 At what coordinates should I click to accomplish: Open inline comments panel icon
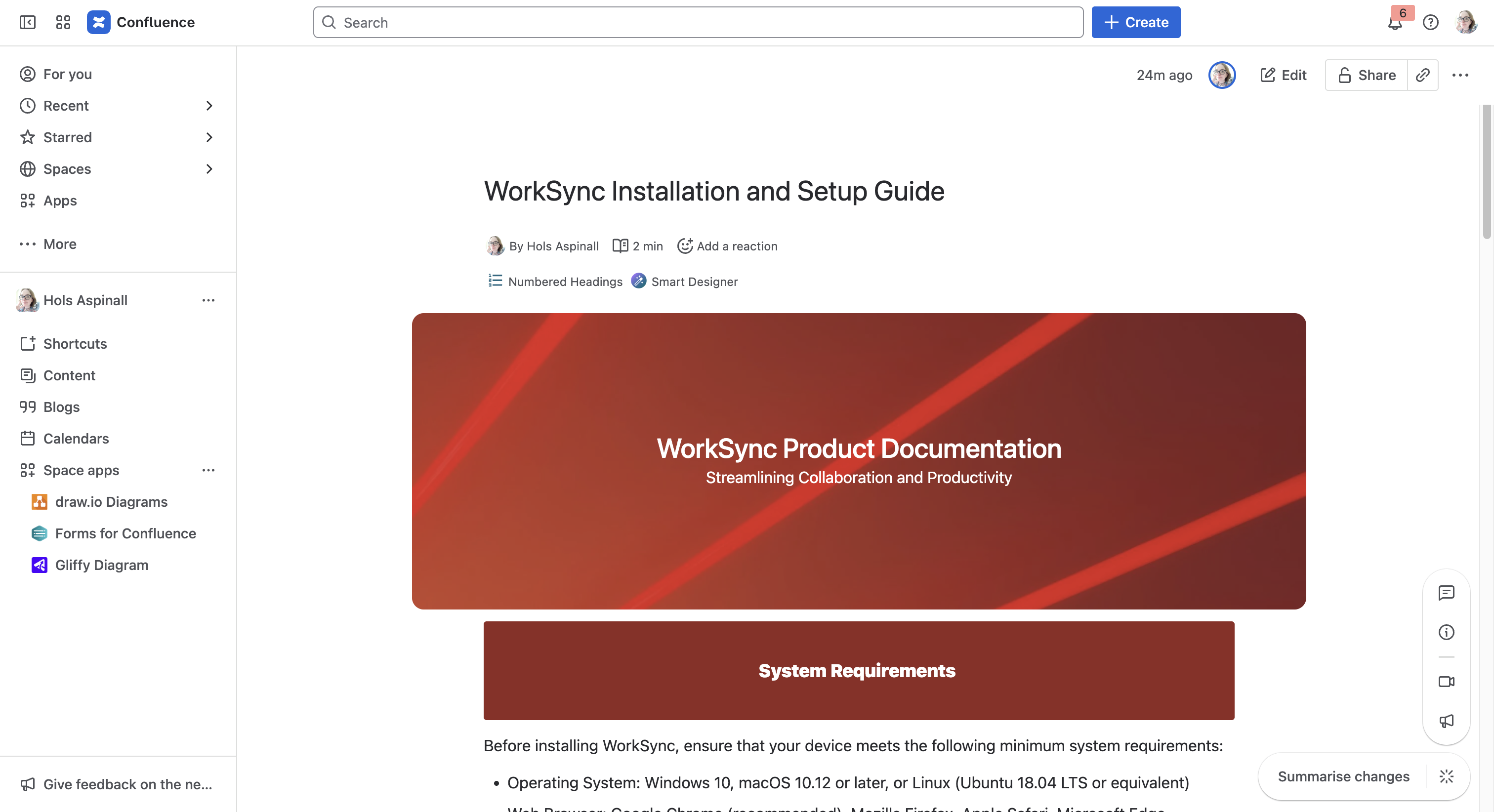click(1446, 592)
